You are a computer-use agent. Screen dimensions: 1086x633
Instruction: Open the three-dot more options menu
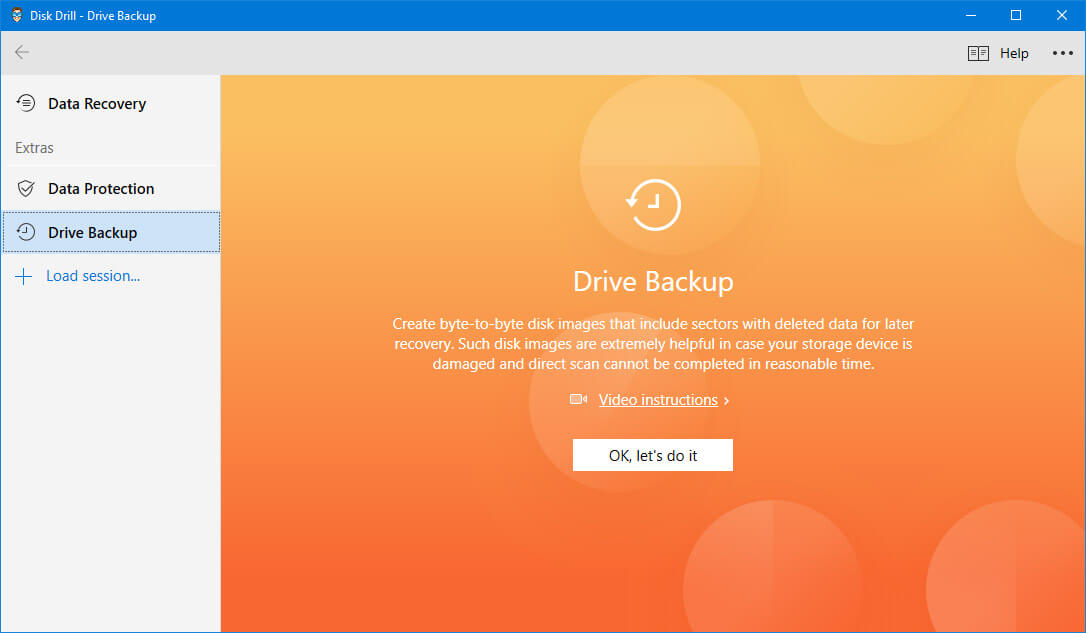1062,53
